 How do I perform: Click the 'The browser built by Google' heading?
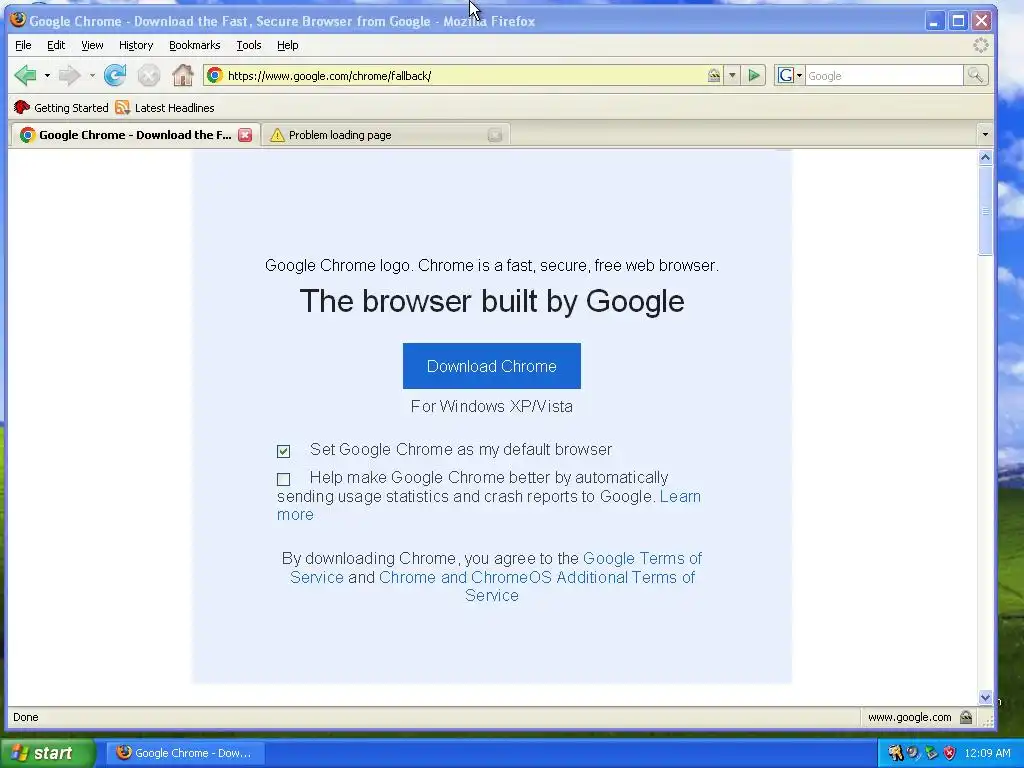[492, 301]
